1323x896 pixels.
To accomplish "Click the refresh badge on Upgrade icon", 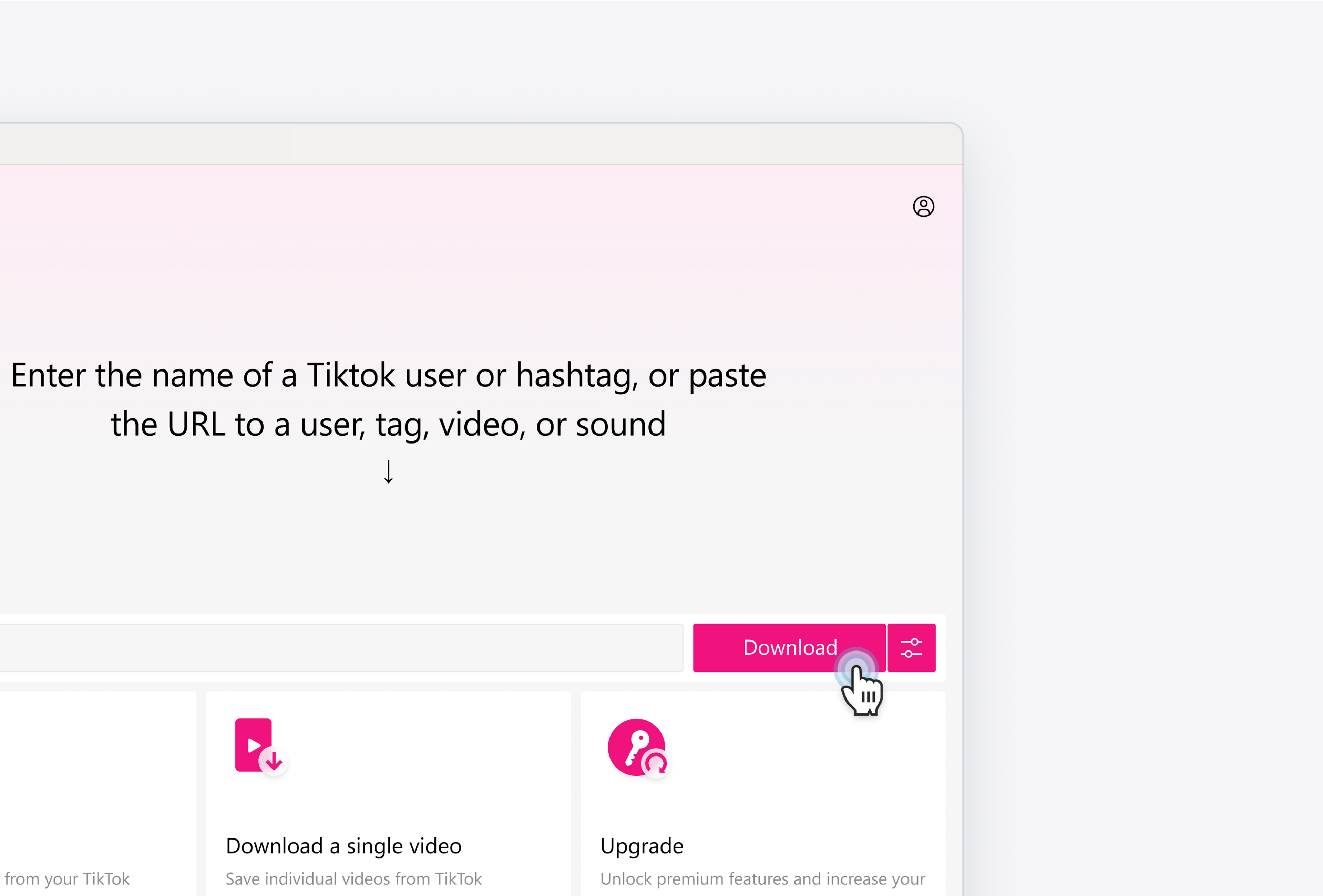I will [x=656, y=763].
